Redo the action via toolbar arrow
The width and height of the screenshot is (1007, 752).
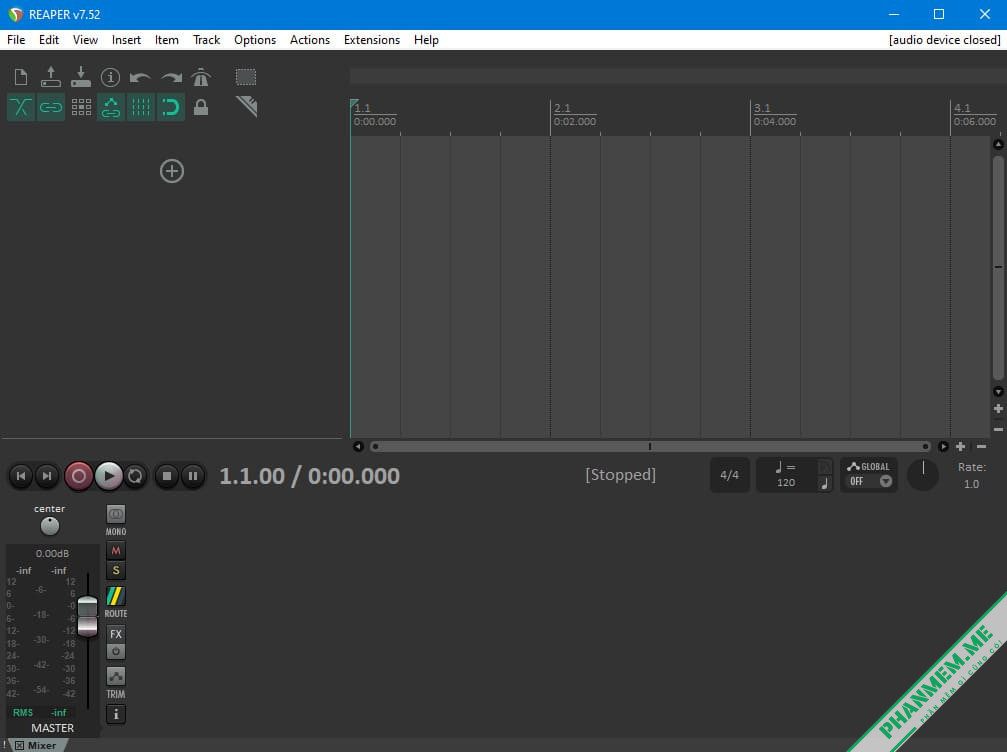pyautogui.click(x=171, y=78)
